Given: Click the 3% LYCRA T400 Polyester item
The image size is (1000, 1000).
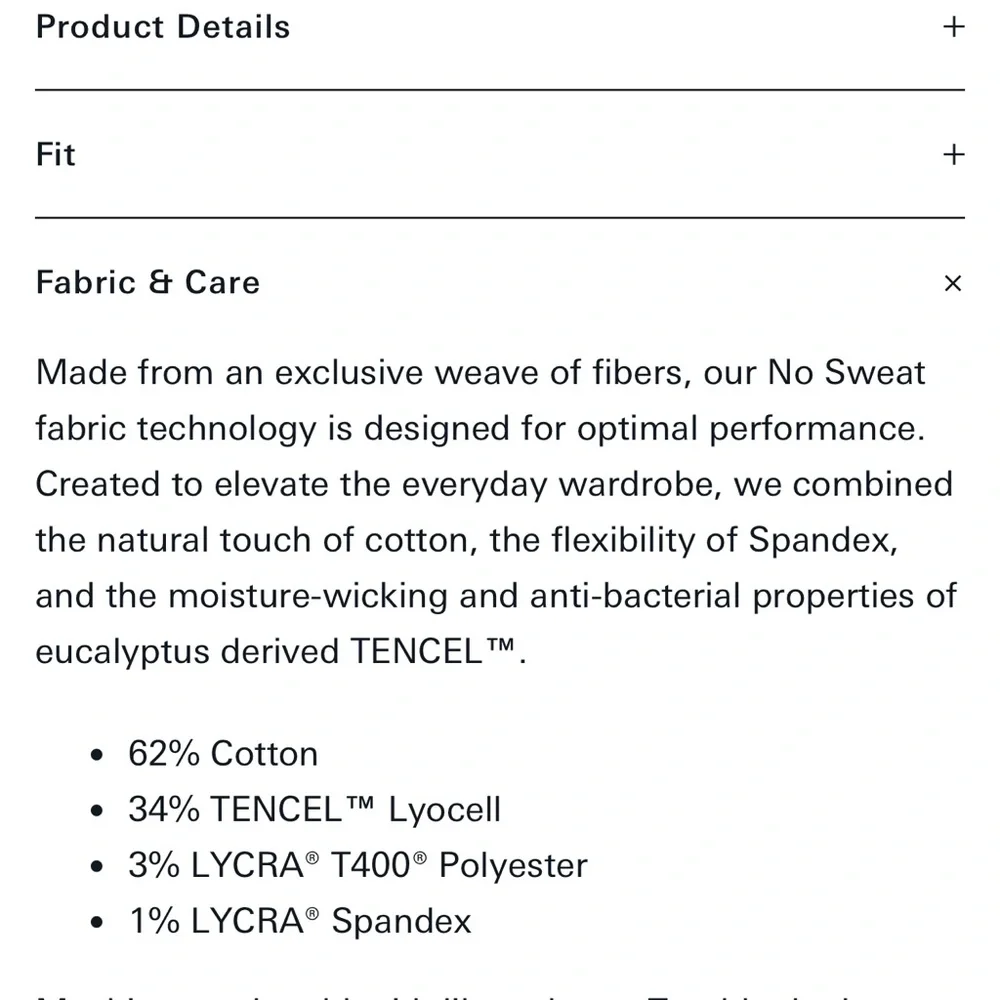Looking at the screenshot, I should point(358,865).
